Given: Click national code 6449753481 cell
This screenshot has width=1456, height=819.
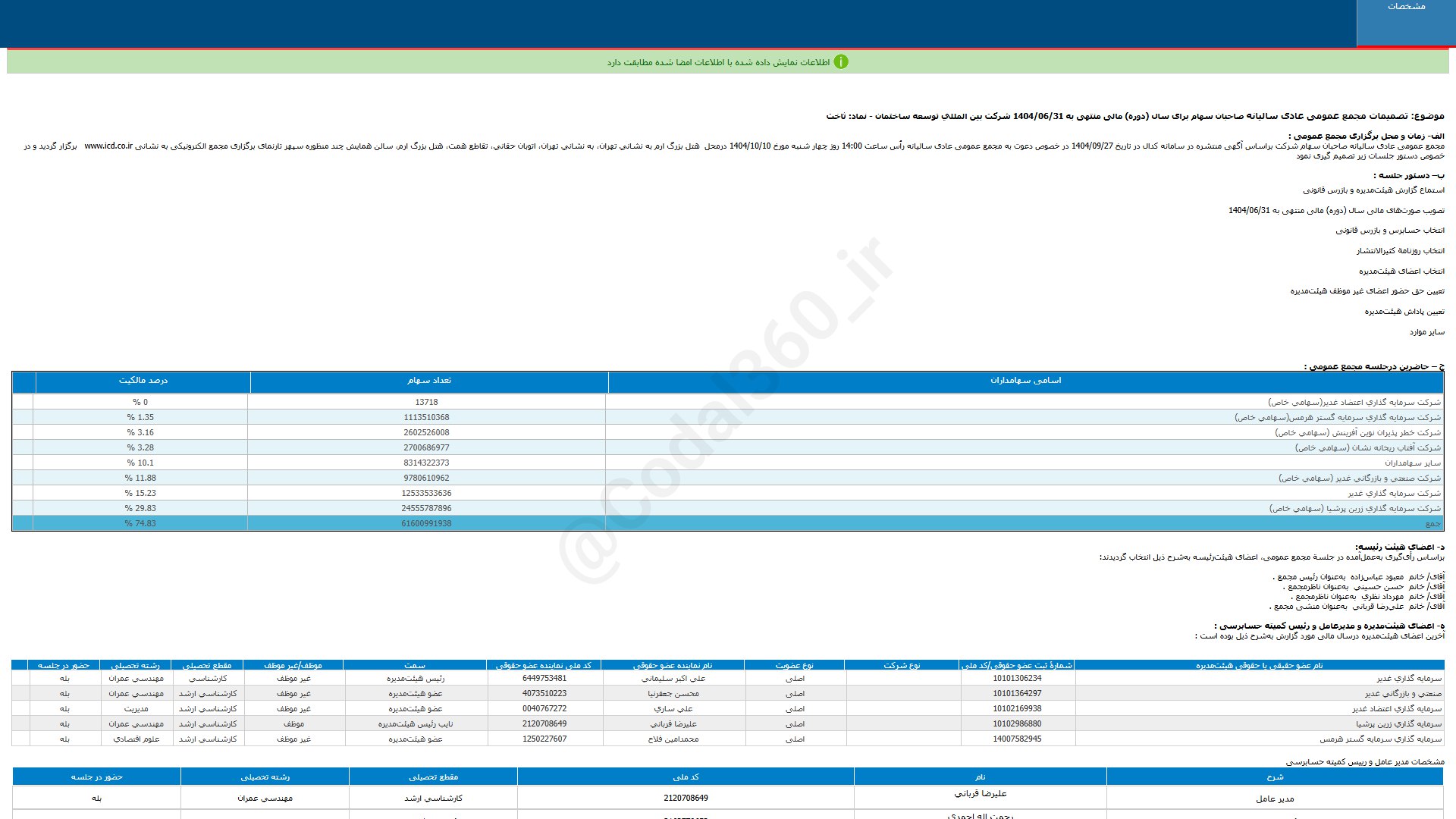Looking at the screenshot, I should pyautogui.click(x=544, y=679).
